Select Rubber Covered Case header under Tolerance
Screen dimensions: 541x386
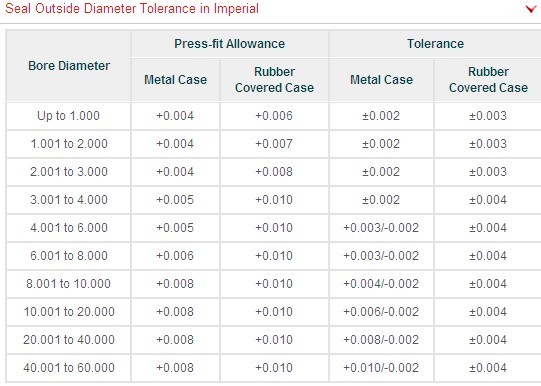coord(488,80)
